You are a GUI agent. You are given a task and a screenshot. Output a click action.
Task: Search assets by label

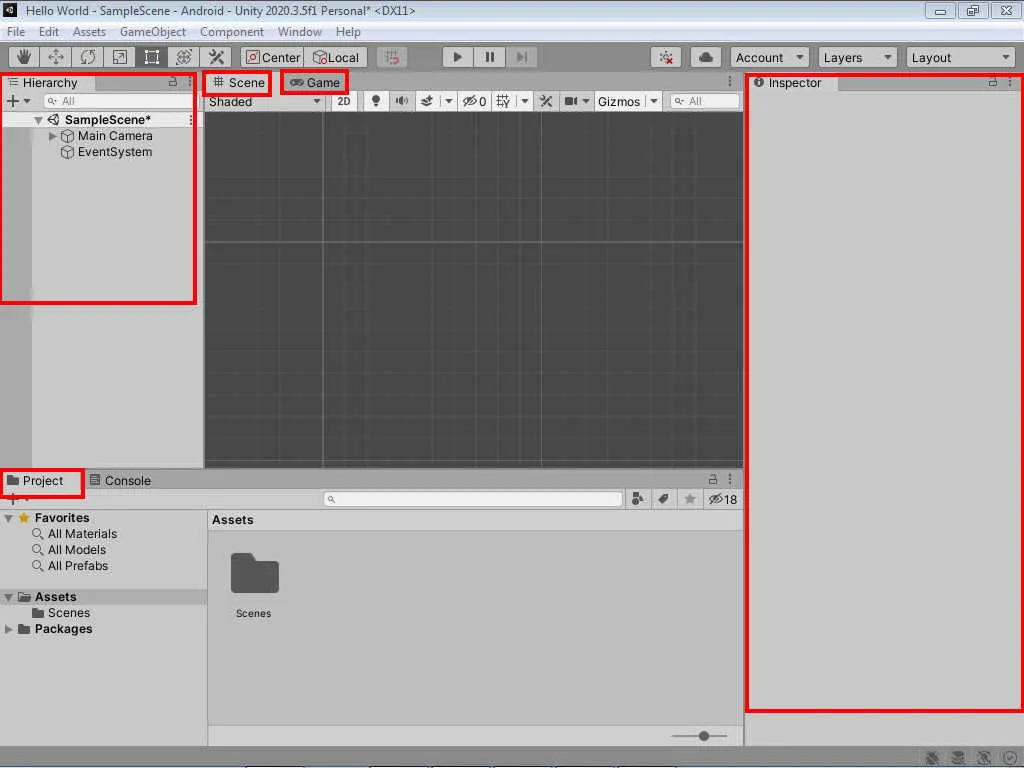[x=664, y=500]
